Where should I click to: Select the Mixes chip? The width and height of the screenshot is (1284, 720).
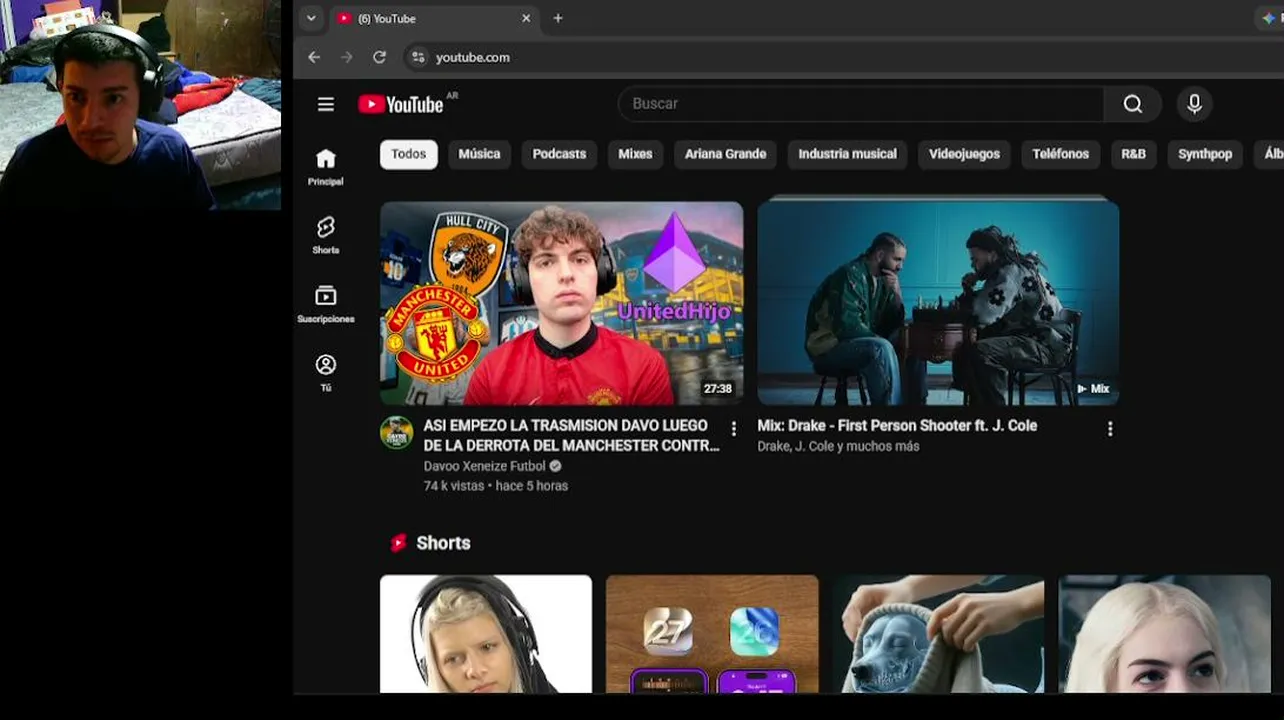pos(635,154)
